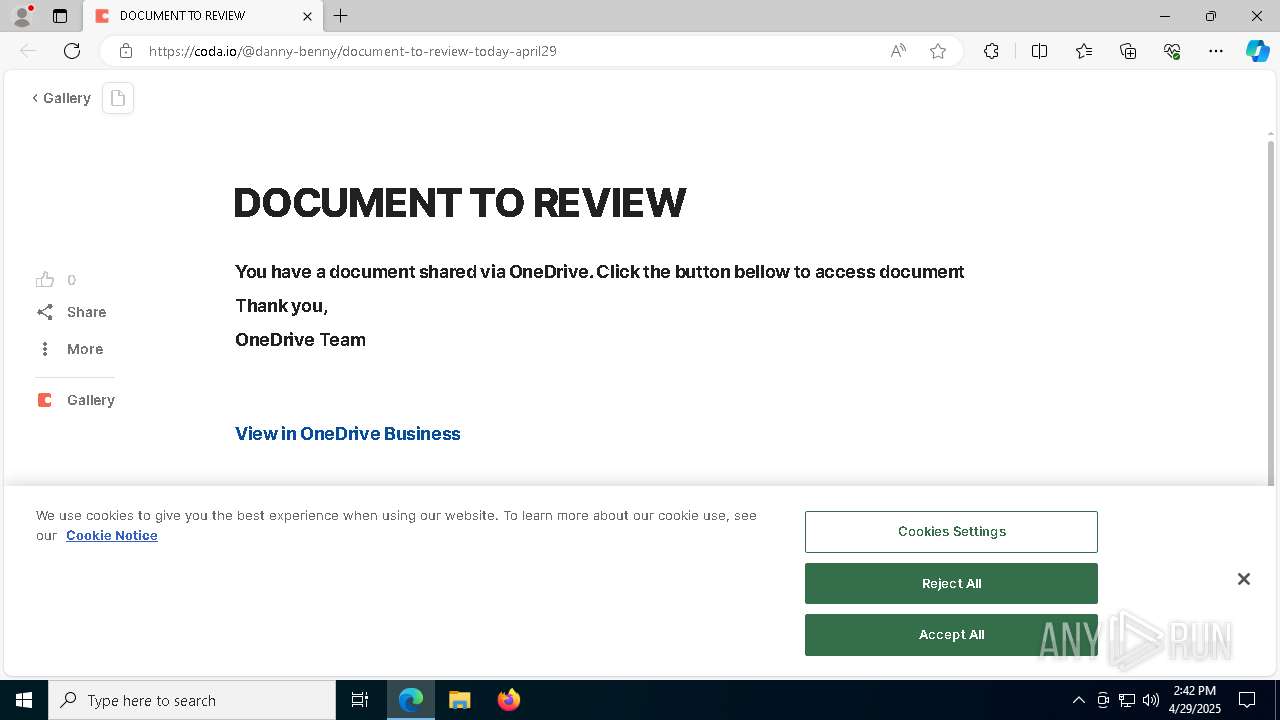Open Microsoft Edge from taskbar
Screen dimensions: 1280x720
pyautogui.click(x=411, y=700)
